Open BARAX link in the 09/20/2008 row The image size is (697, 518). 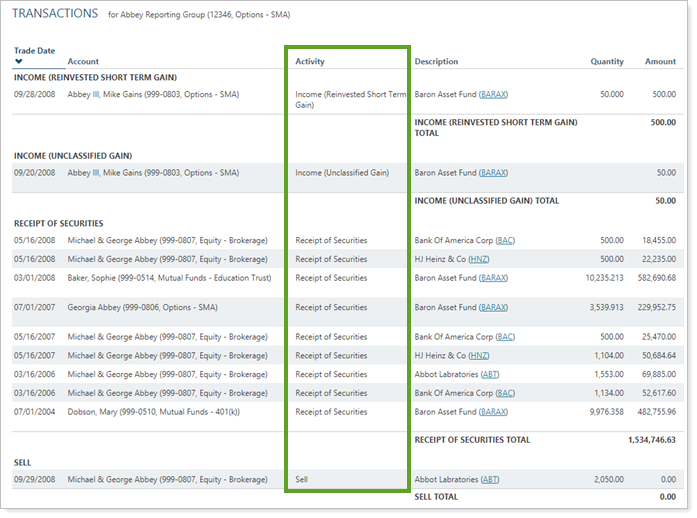[x=493, y=173]
